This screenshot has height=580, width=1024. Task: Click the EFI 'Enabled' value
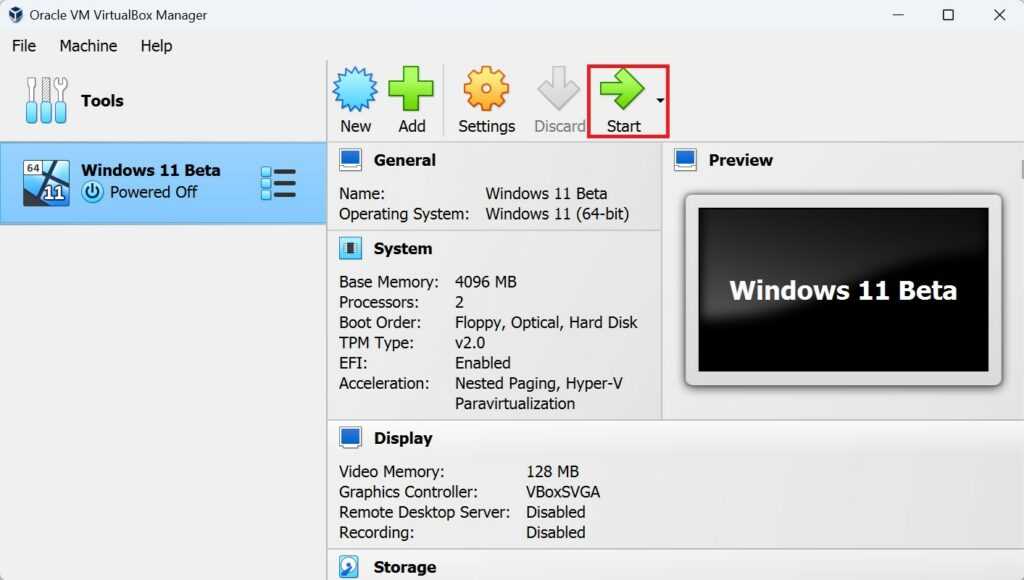(x=483, y=363)
